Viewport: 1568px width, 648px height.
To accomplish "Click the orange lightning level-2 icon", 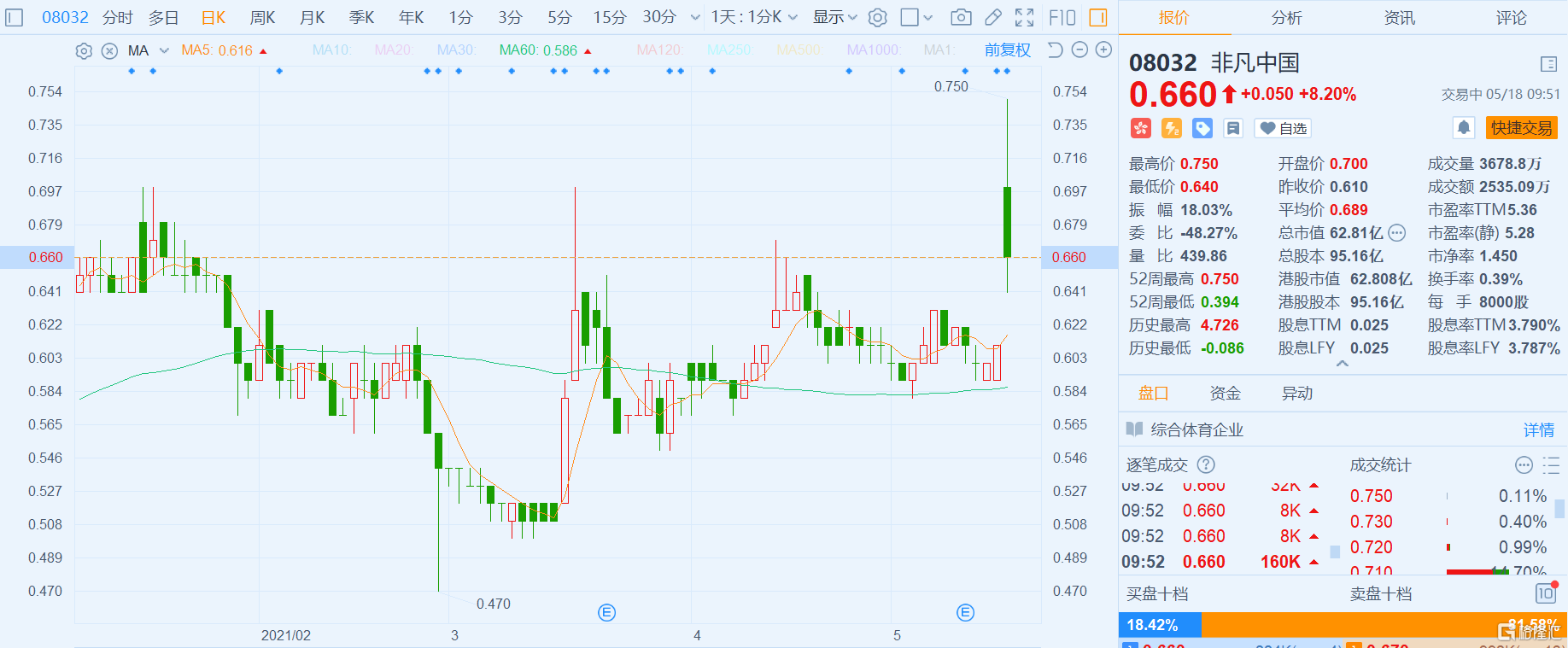I will (1172, 128).
